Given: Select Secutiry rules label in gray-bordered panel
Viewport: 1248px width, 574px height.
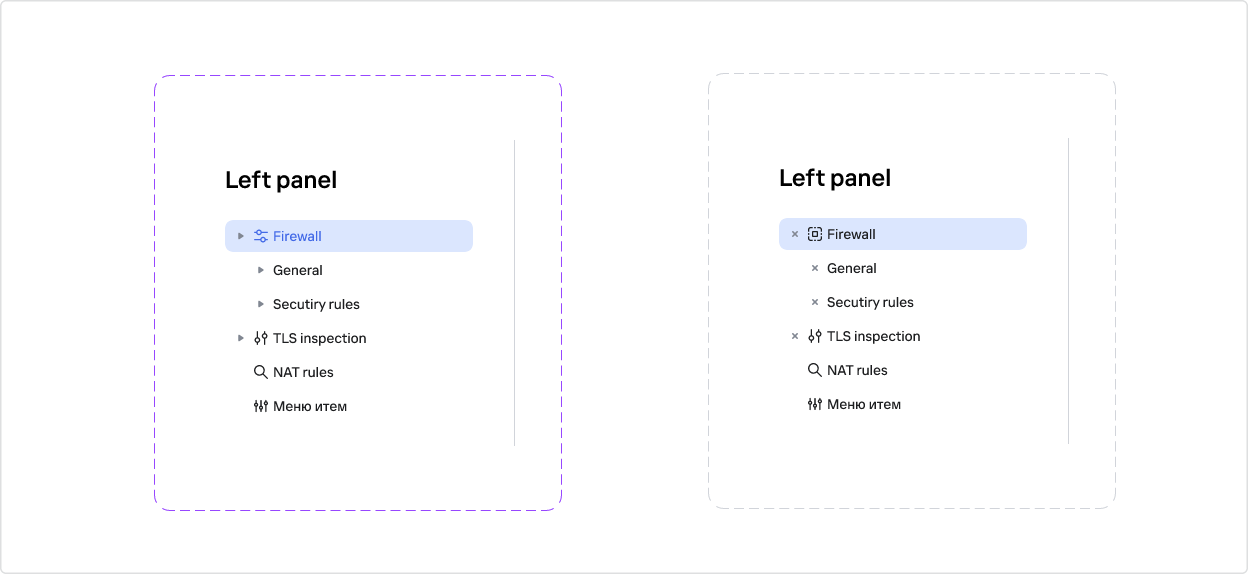Looking at the screenshot, I should click(870, 302).
